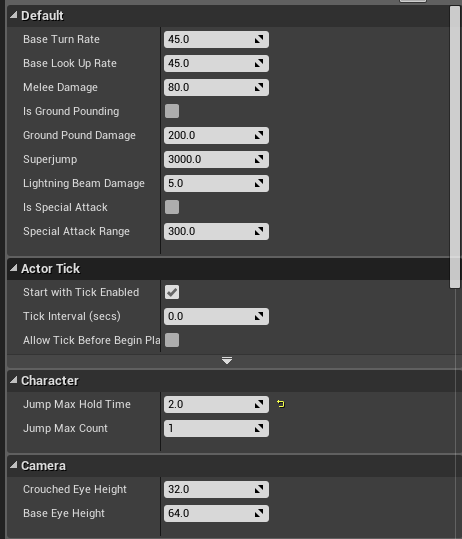Click the Ground Pound Damage value field
Screen dimensions: 462x539
click(x=216, y=135)
